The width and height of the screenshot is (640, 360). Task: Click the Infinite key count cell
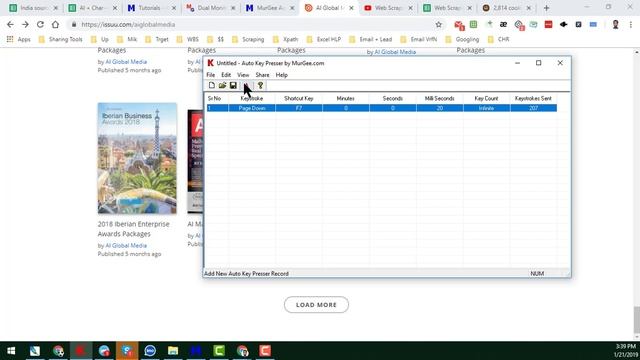pos(487,108)
